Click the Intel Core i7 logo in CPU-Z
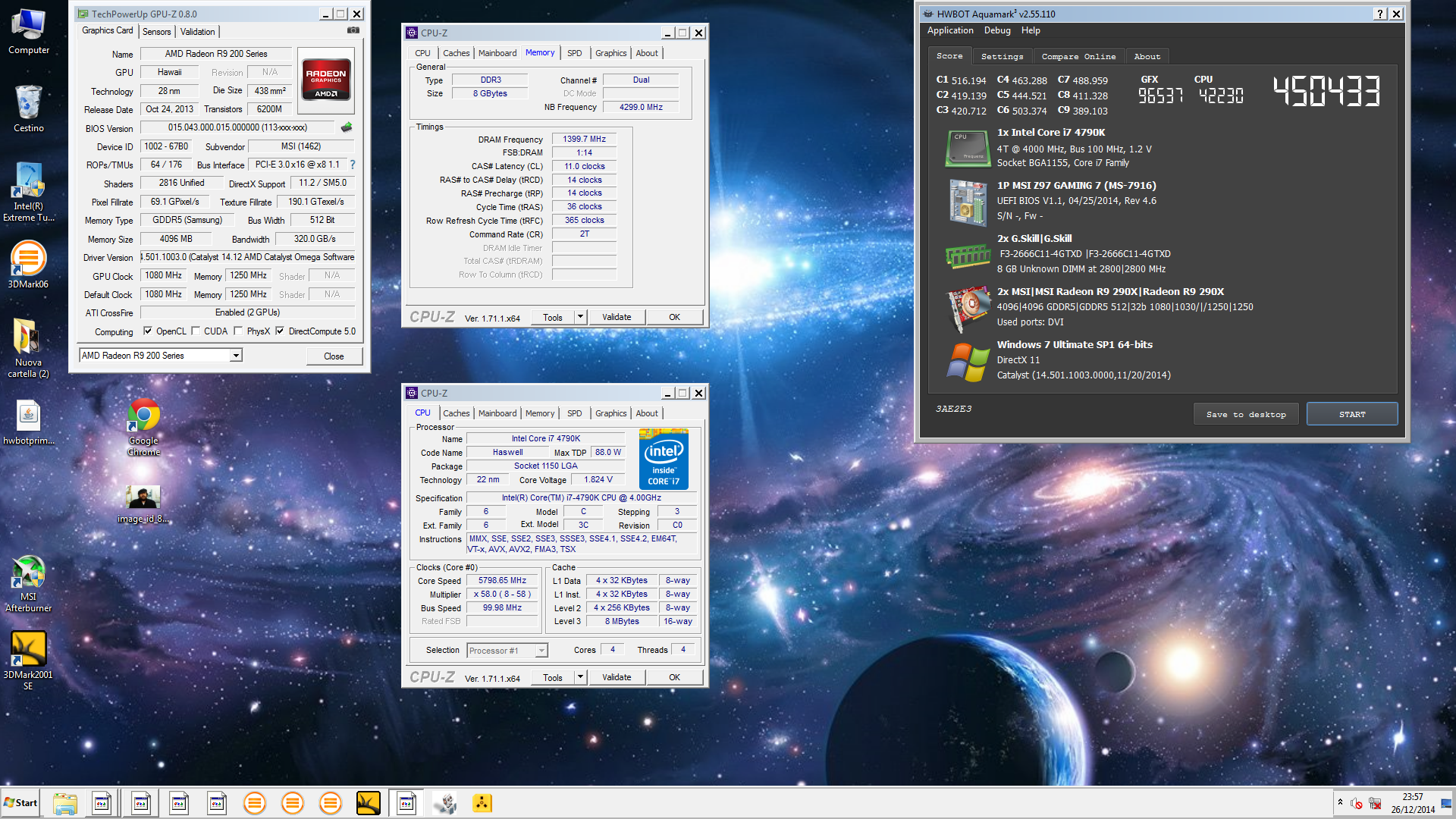1456x819 pixels. pos(664,459)
